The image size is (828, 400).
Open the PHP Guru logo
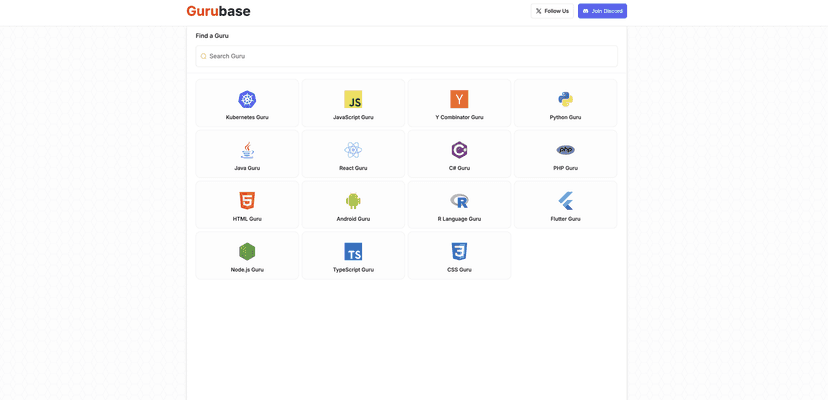[x=565, y=150]
